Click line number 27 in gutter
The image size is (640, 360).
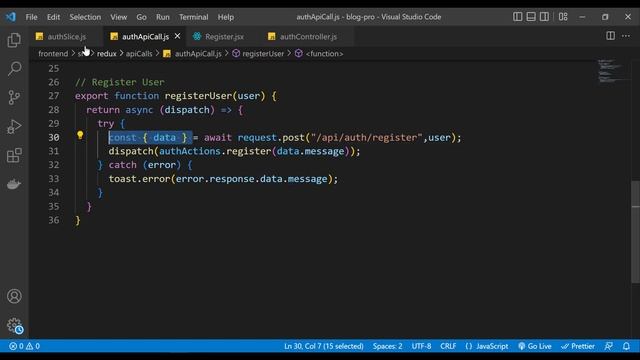[53, 96]
